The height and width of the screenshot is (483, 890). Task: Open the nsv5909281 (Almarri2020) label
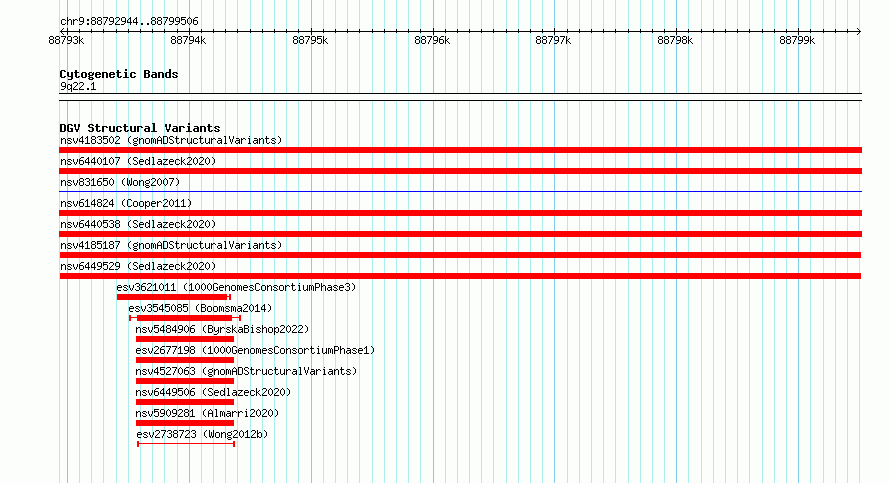tap(207, 413)
